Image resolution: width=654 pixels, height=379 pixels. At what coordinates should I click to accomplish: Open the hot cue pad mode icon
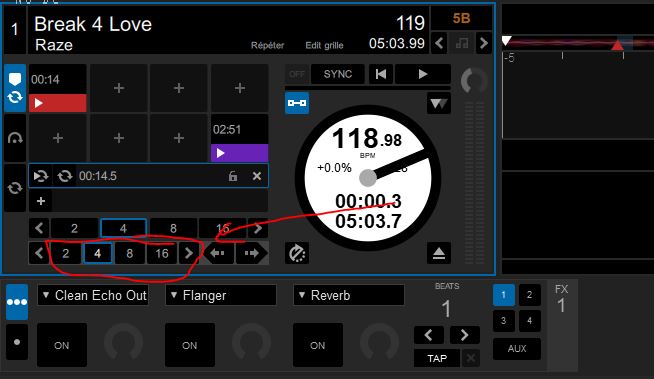15,88
